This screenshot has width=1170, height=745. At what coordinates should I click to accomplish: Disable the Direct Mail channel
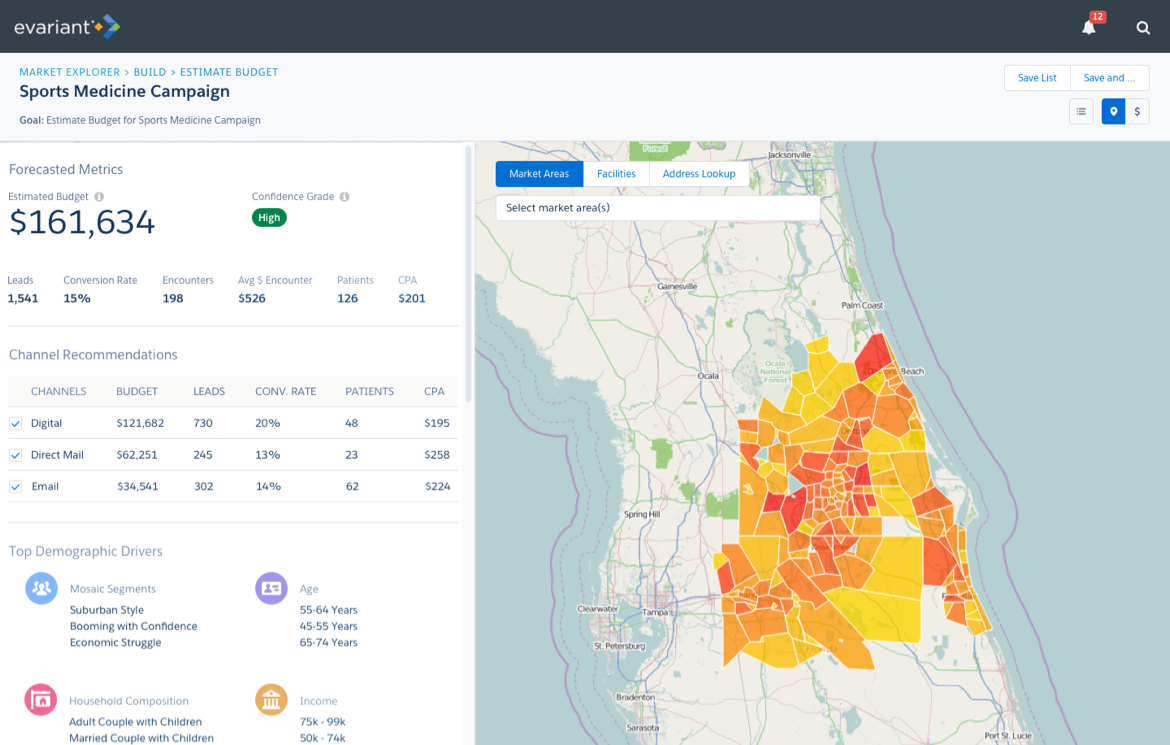tap(15, 455)
